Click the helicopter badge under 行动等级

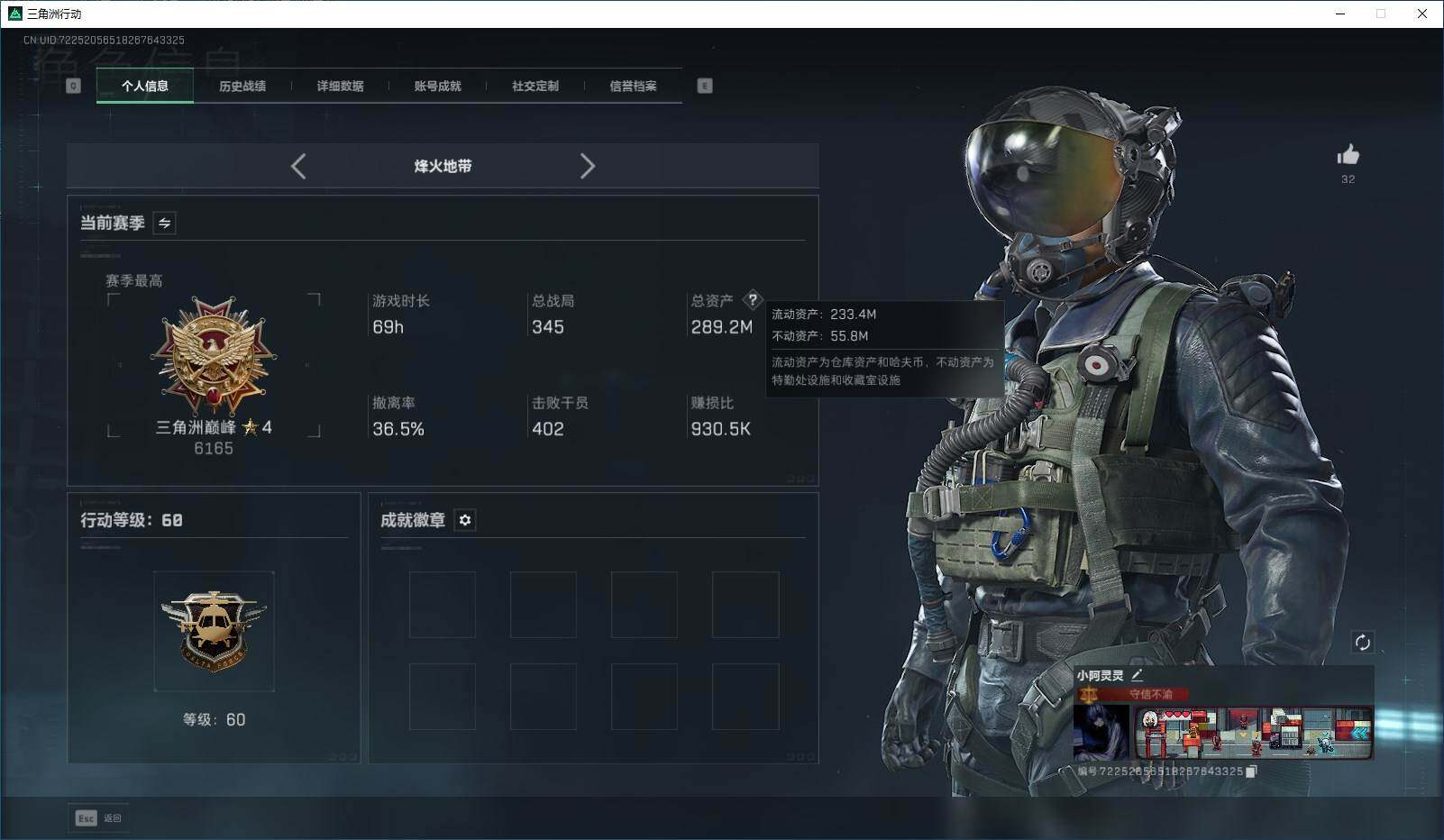[x=214, y=631]
